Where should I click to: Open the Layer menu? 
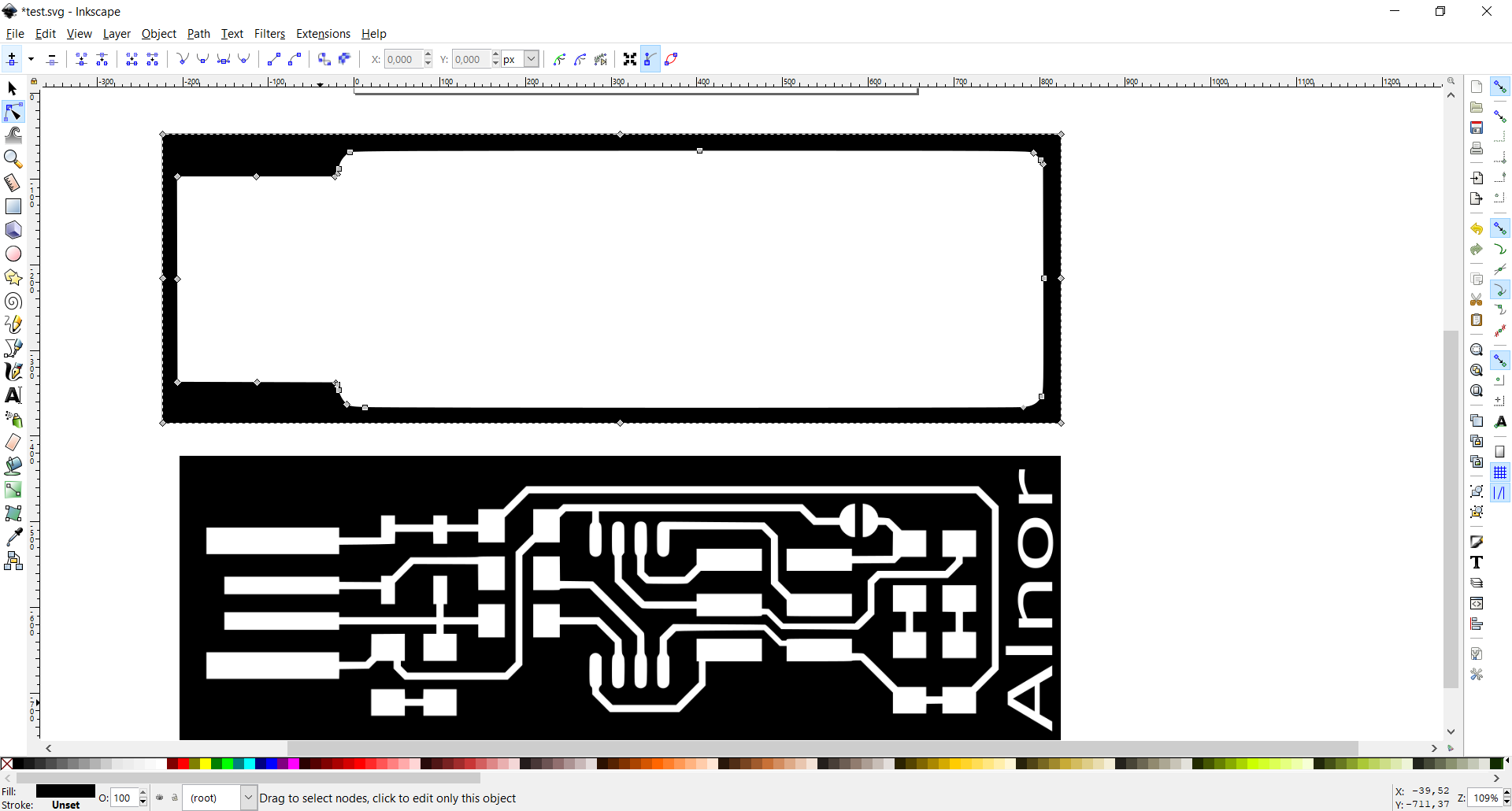point(117,34)
